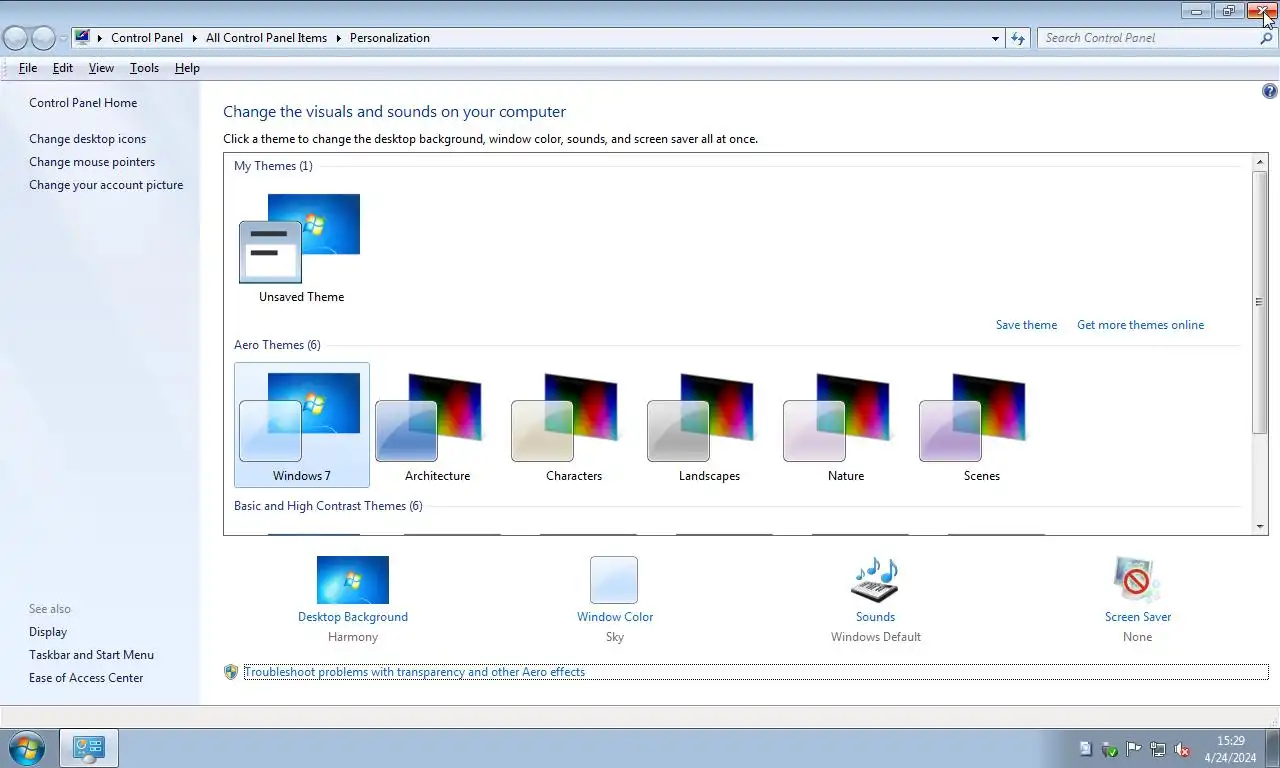Click the shield icon beside Troubleshoot link
Viewport: 1280px width, 768px height.
[x=231, y=672]
